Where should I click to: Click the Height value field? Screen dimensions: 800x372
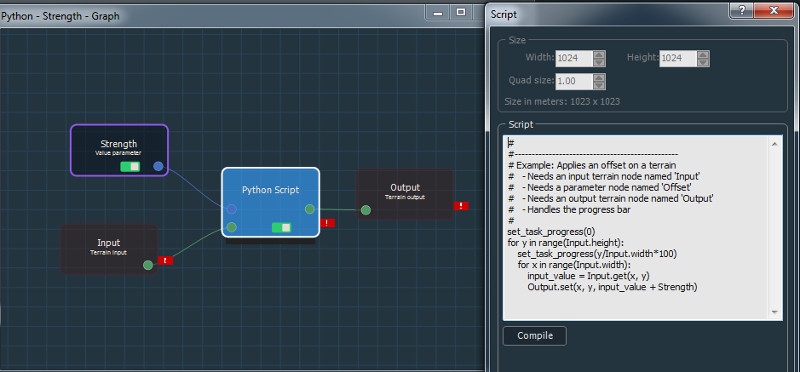678,58
